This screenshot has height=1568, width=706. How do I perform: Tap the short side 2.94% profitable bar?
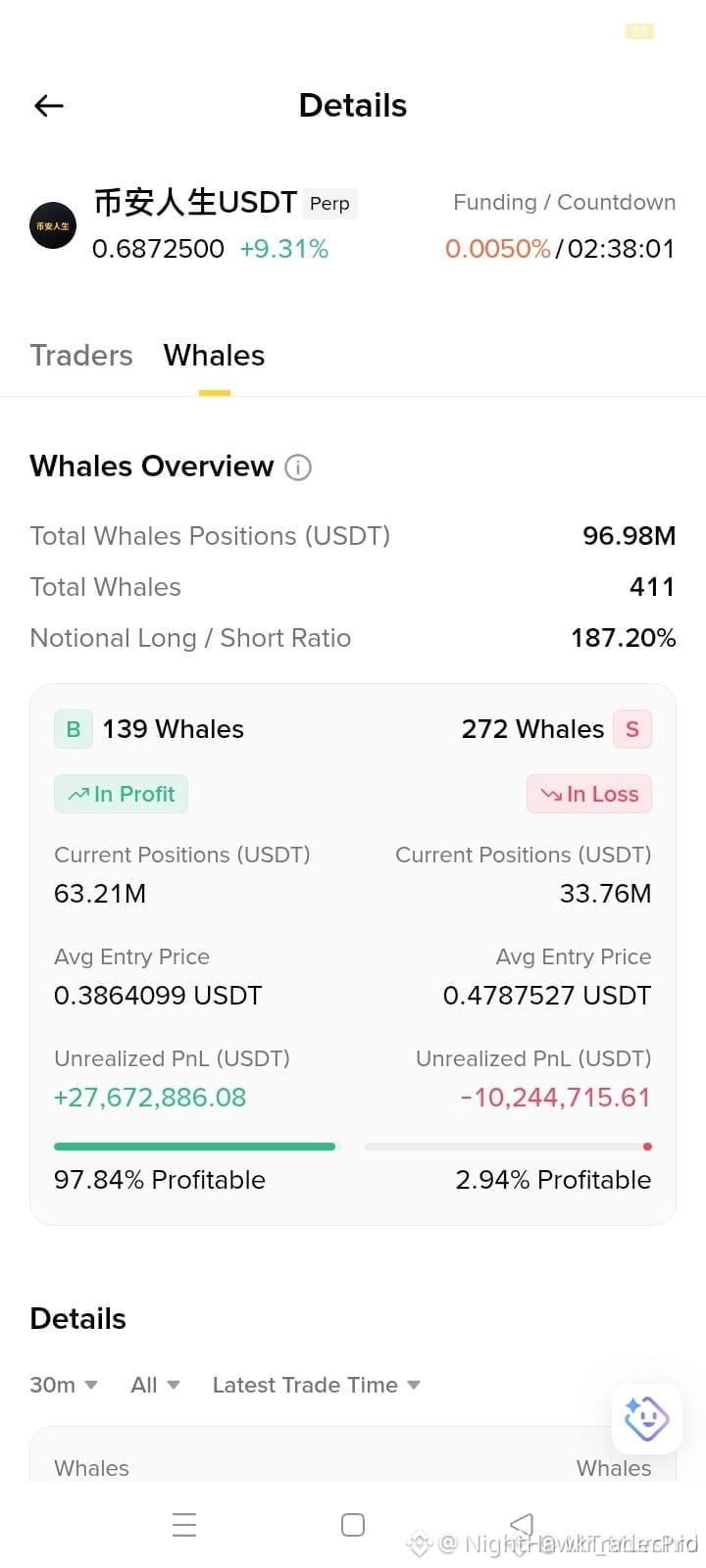coord(508,1146)
